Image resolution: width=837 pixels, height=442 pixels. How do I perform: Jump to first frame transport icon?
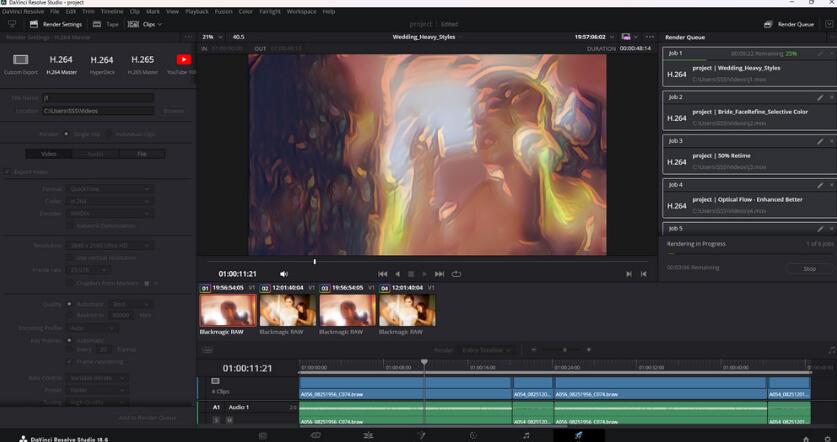point(382,274)
